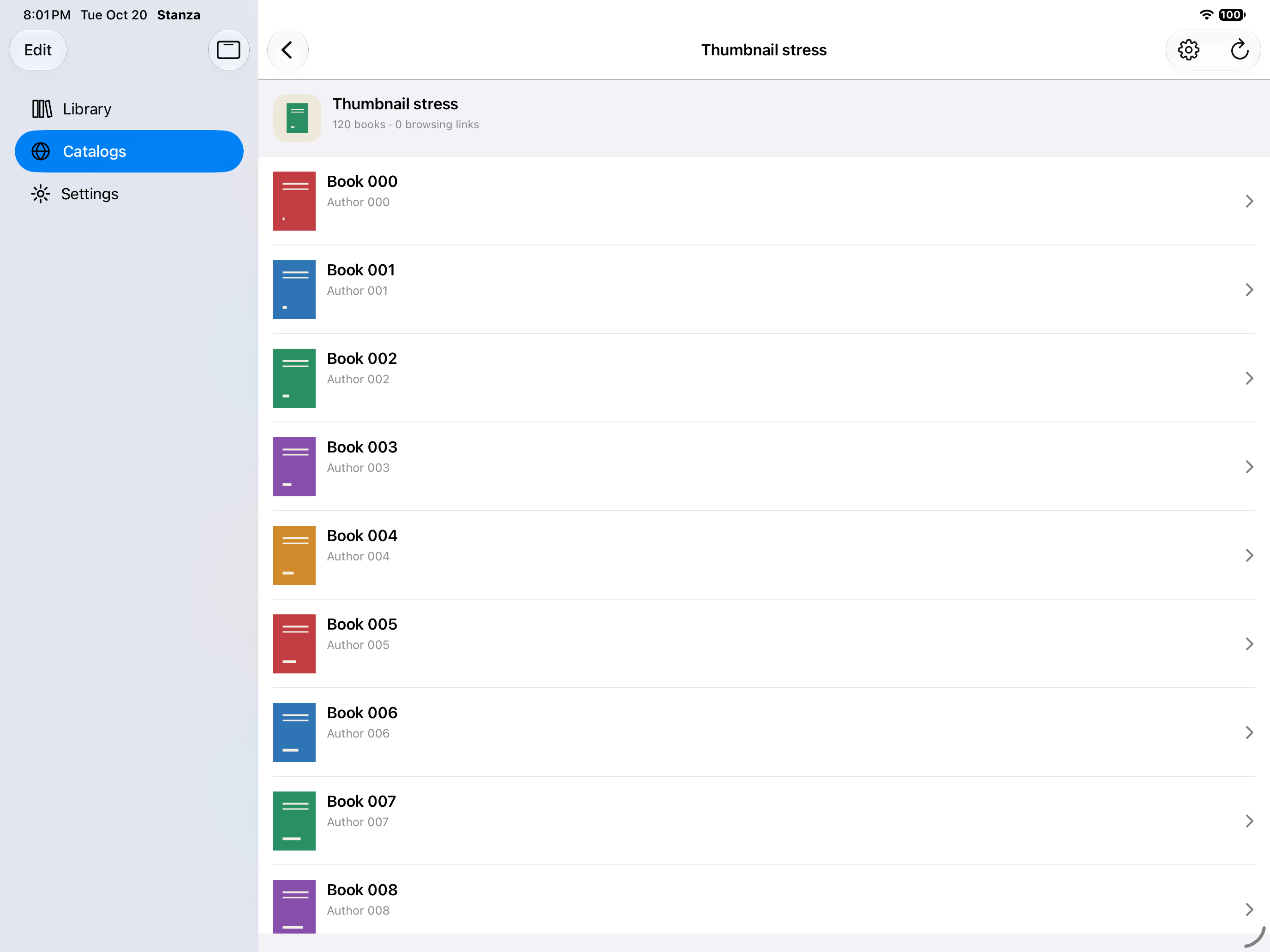Click the Thumbnail stress header cover icon
This screenshot has height=952, width=1270.
pyautogui.click(x=297, y=118)
